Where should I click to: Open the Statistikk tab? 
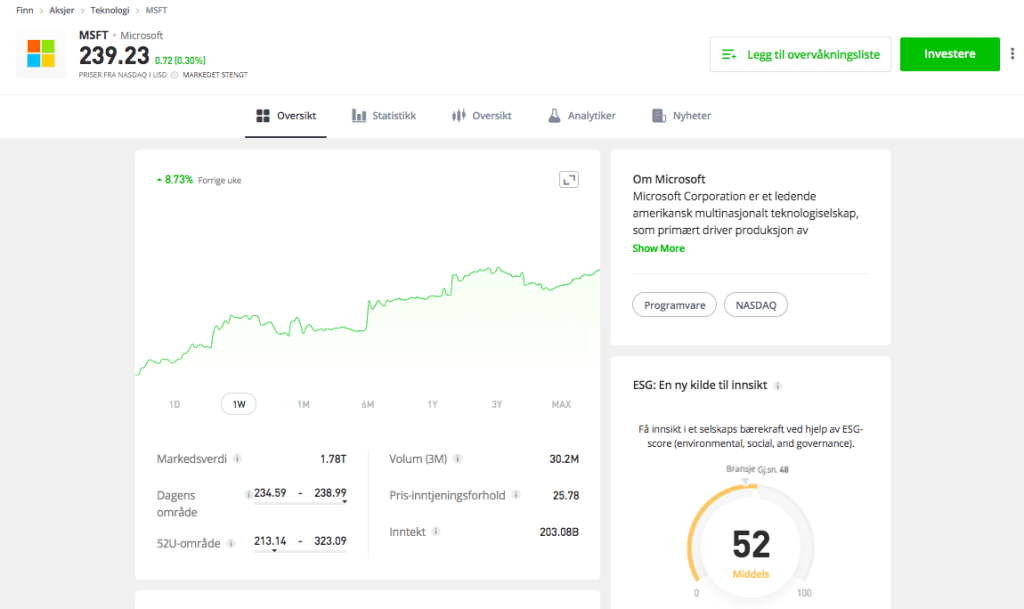point(384,116)
